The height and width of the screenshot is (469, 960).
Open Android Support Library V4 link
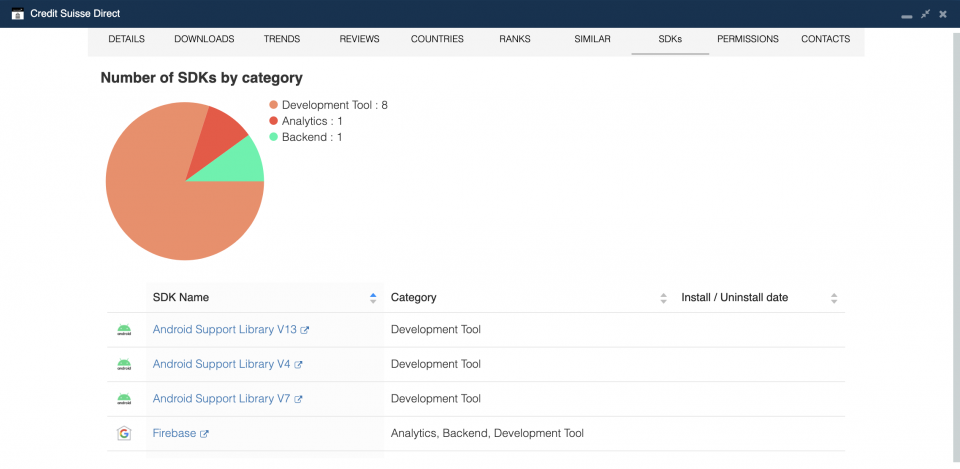click(222, 364)
